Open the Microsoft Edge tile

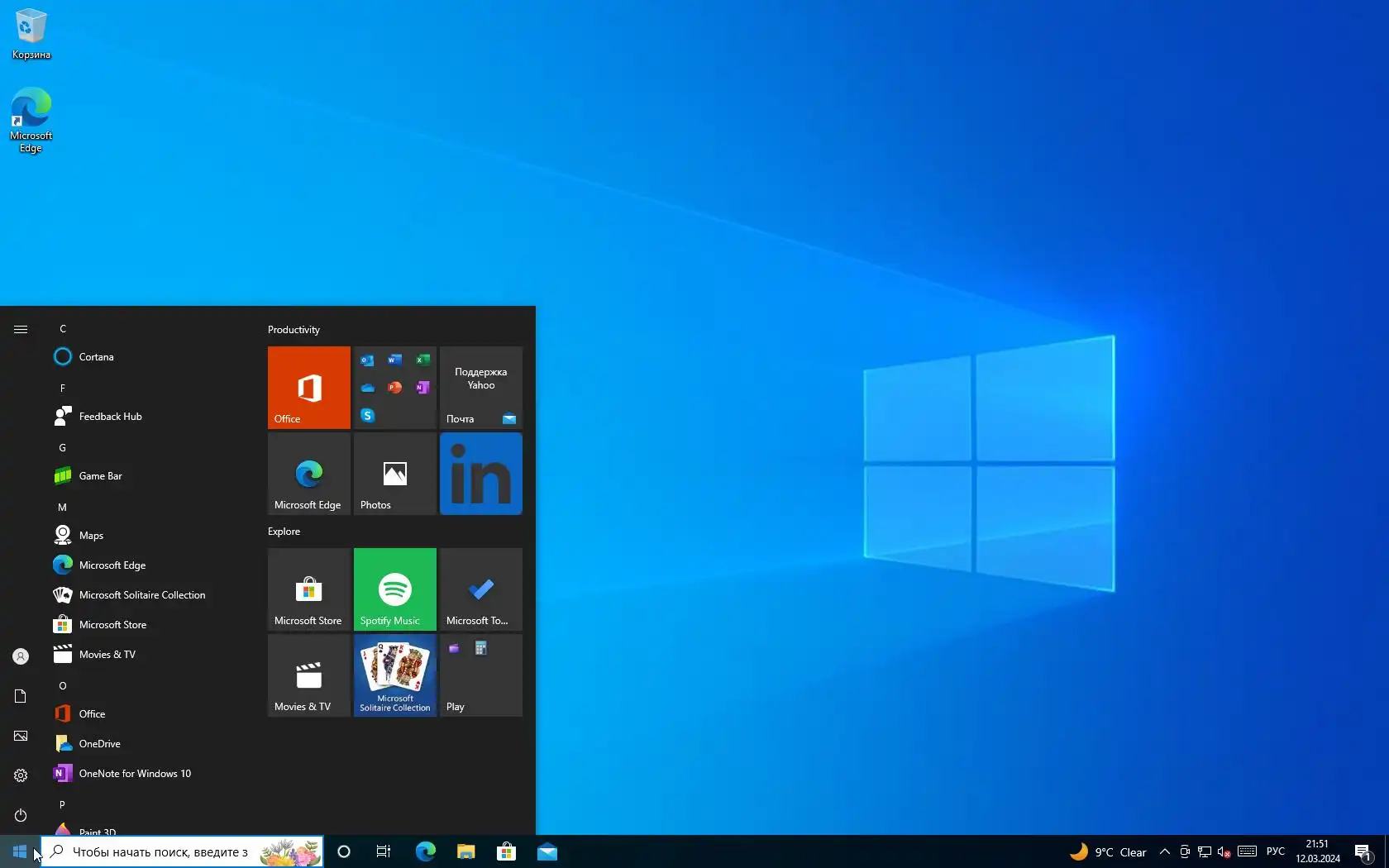309,474
